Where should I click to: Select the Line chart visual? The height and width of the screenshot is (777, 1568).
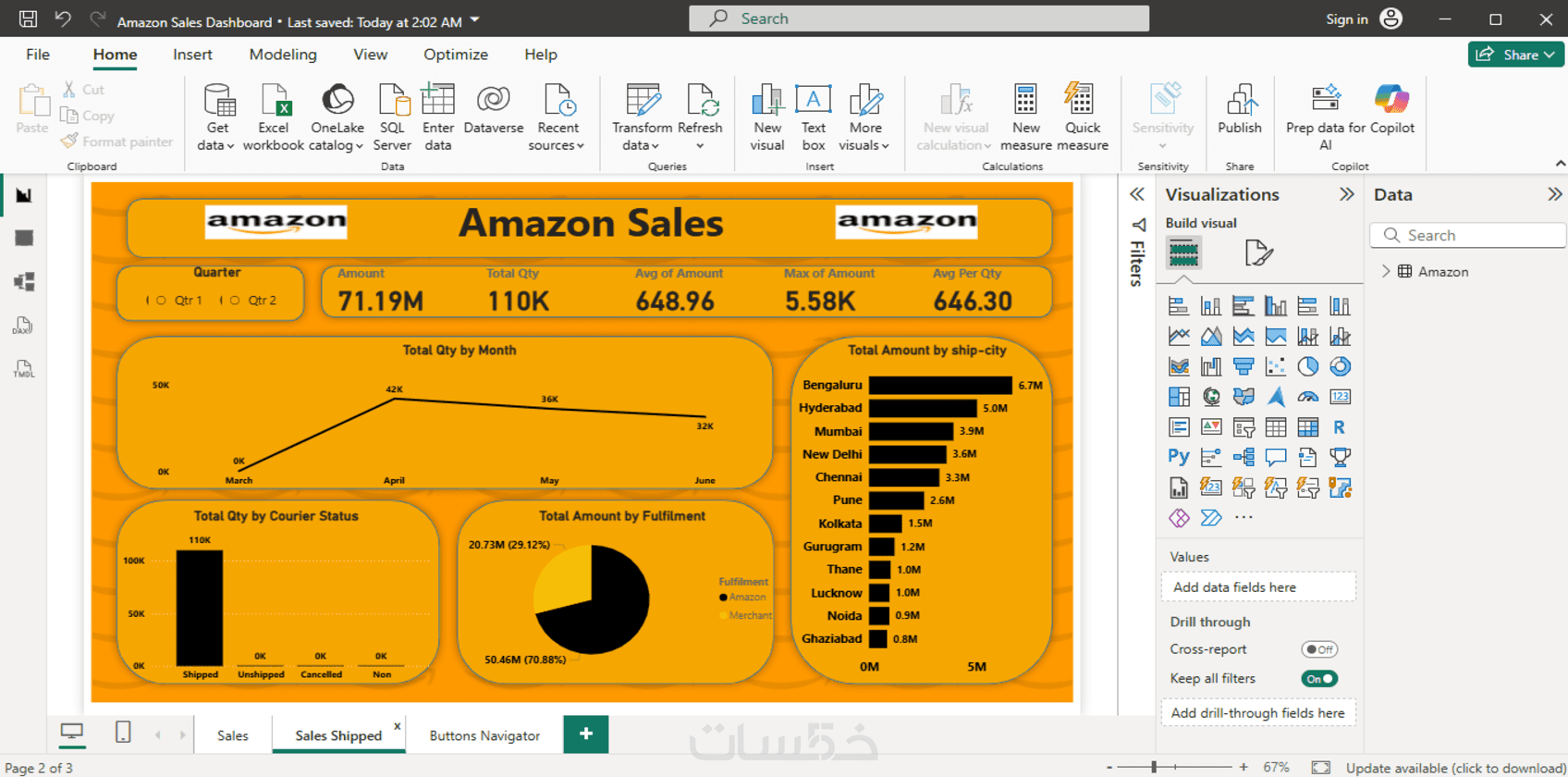1179,337
